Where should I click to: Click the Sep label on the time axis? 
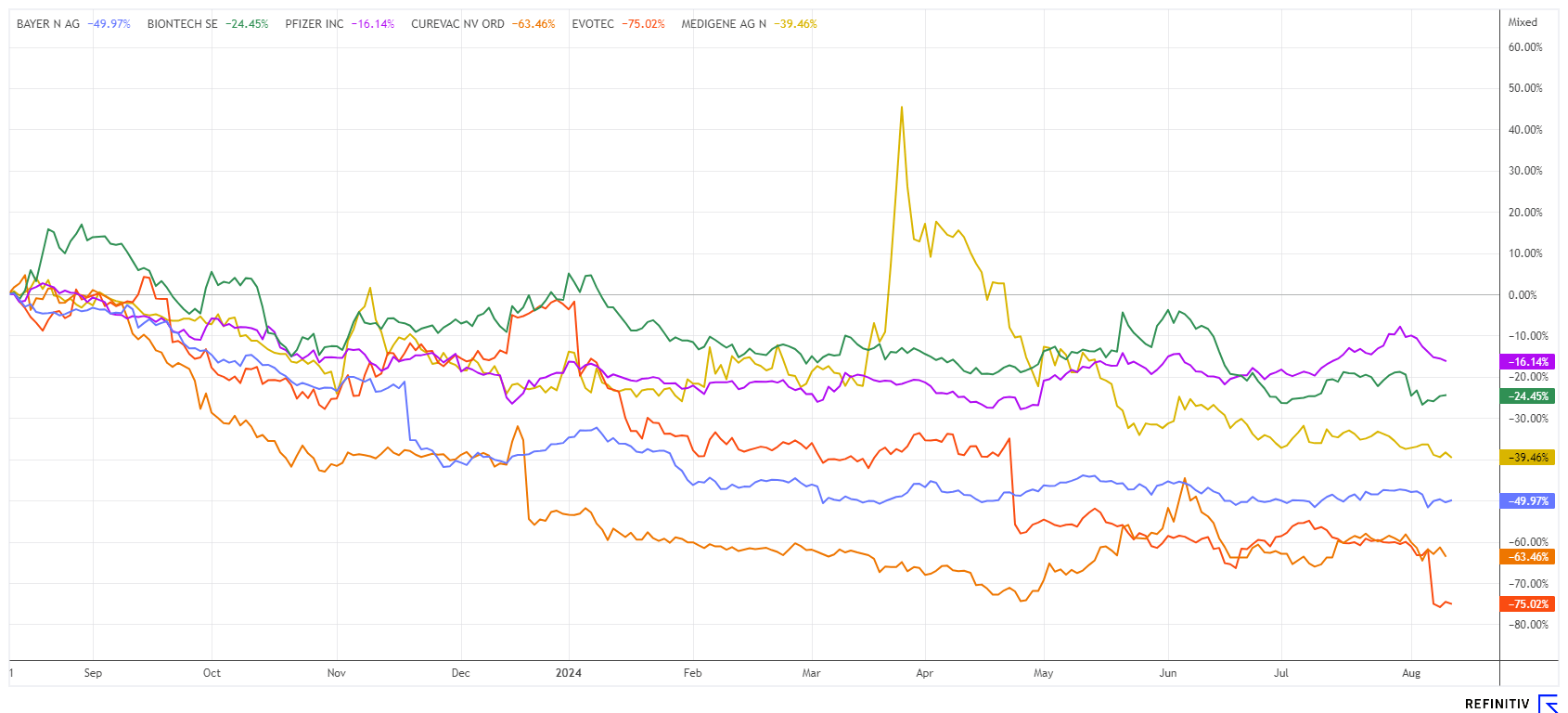pos(93,673)
